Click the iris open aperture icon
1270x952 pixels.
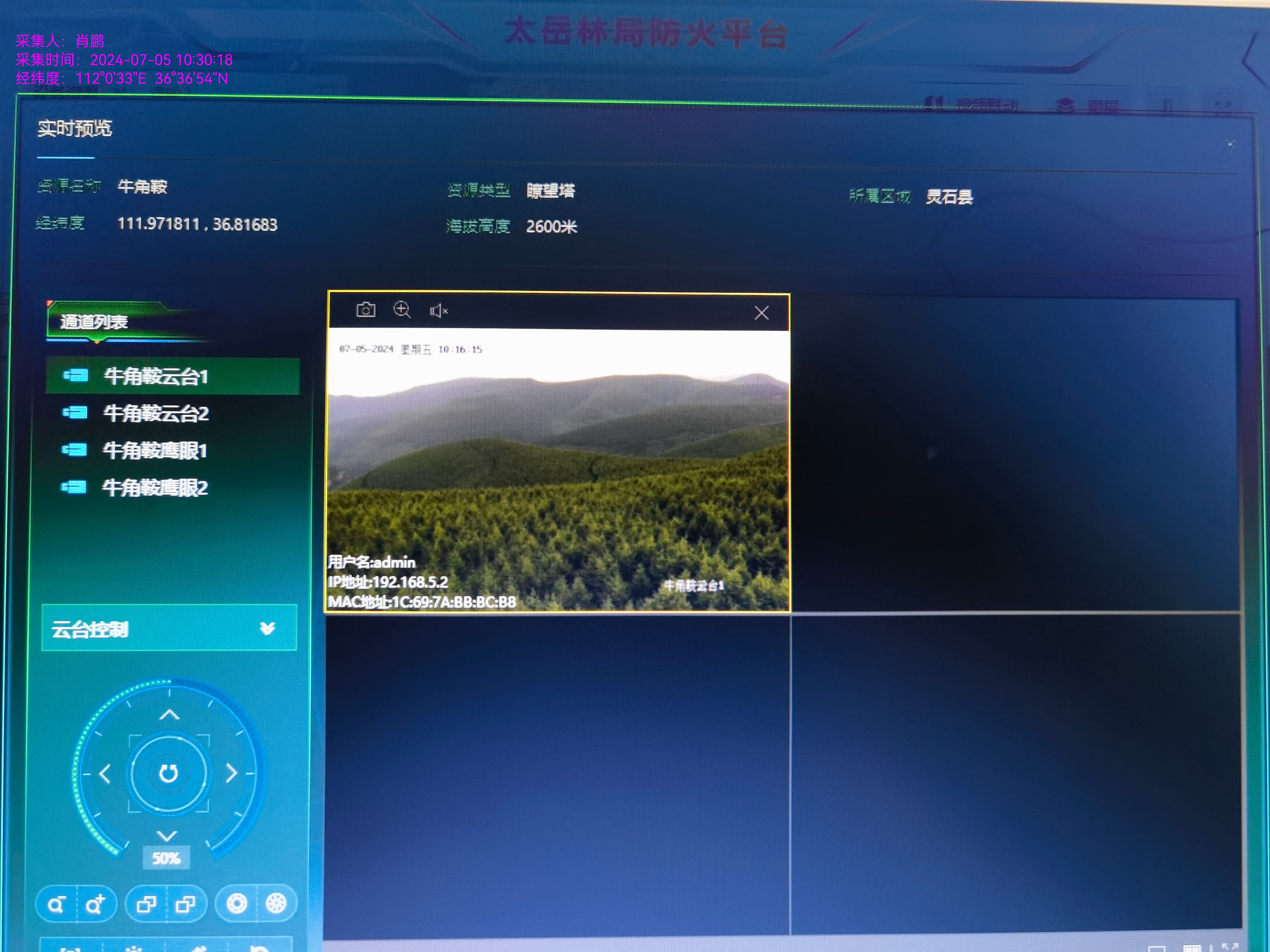point(237,904)
